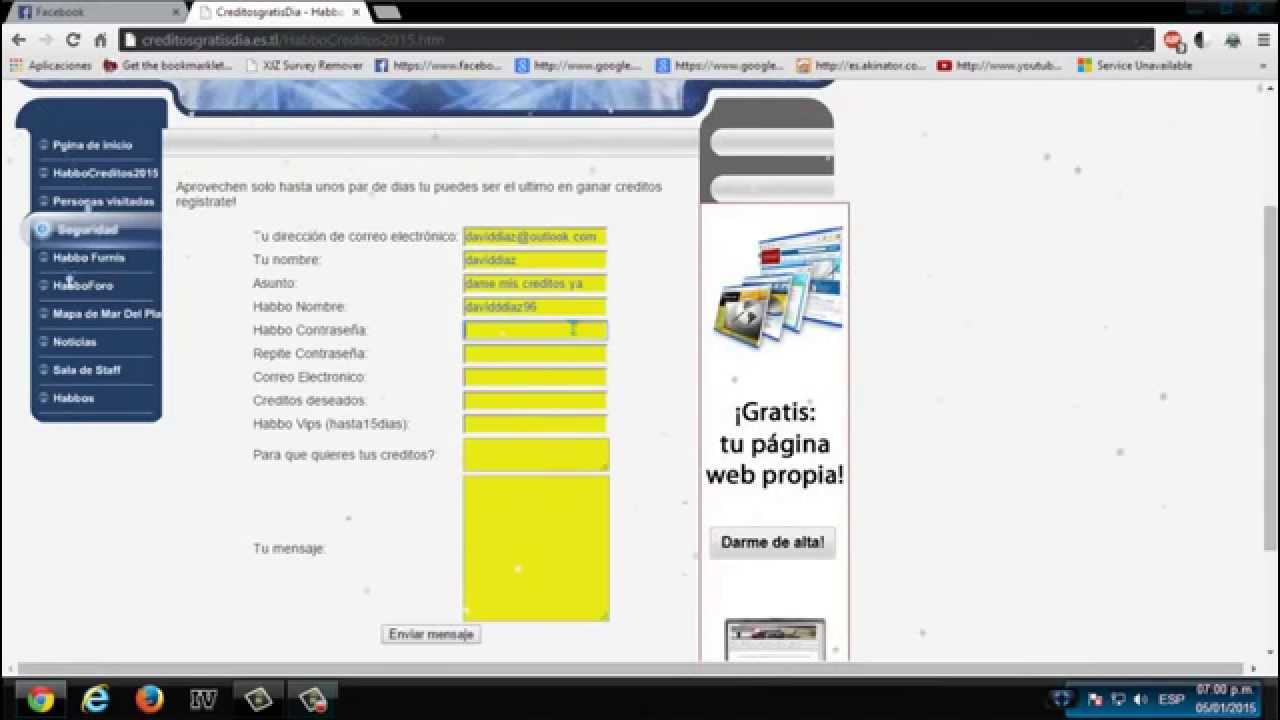
Task: Focus the 'Habbo Vips (hasta15dias)' field
Action: [535, 424]
